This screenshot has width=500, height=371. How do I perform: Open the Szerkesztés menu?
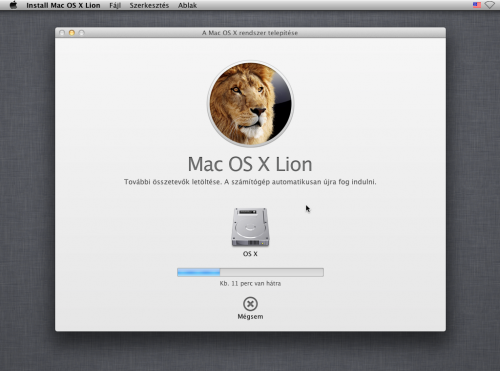click(149, 5)
